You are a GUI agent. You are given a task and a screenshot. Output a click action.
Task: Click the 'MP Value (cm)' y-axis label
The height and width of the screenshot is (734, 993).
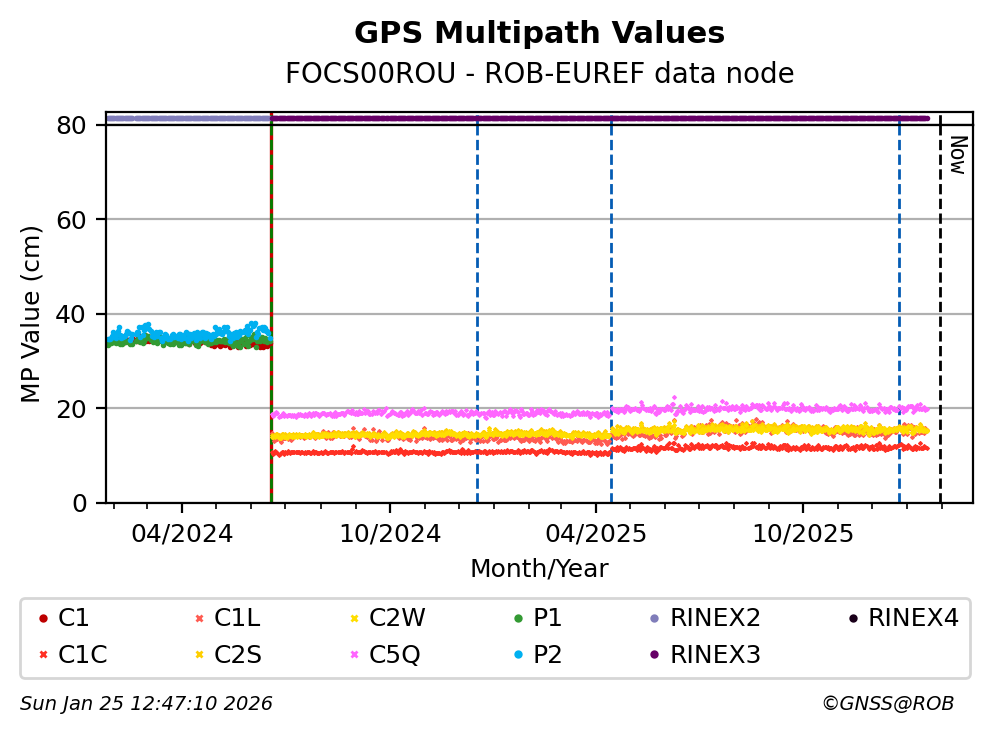pyautogui.click(x=32, y=314)
